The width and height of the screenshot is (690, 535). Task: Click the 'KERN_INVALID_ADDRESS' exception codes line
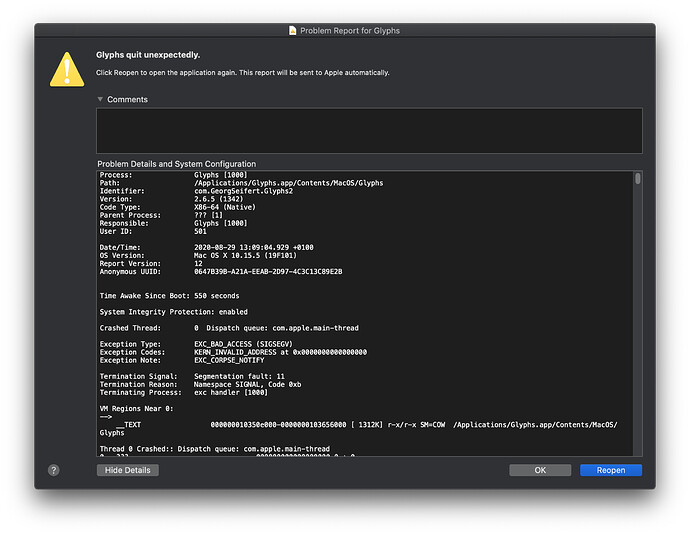pos(280,352)
